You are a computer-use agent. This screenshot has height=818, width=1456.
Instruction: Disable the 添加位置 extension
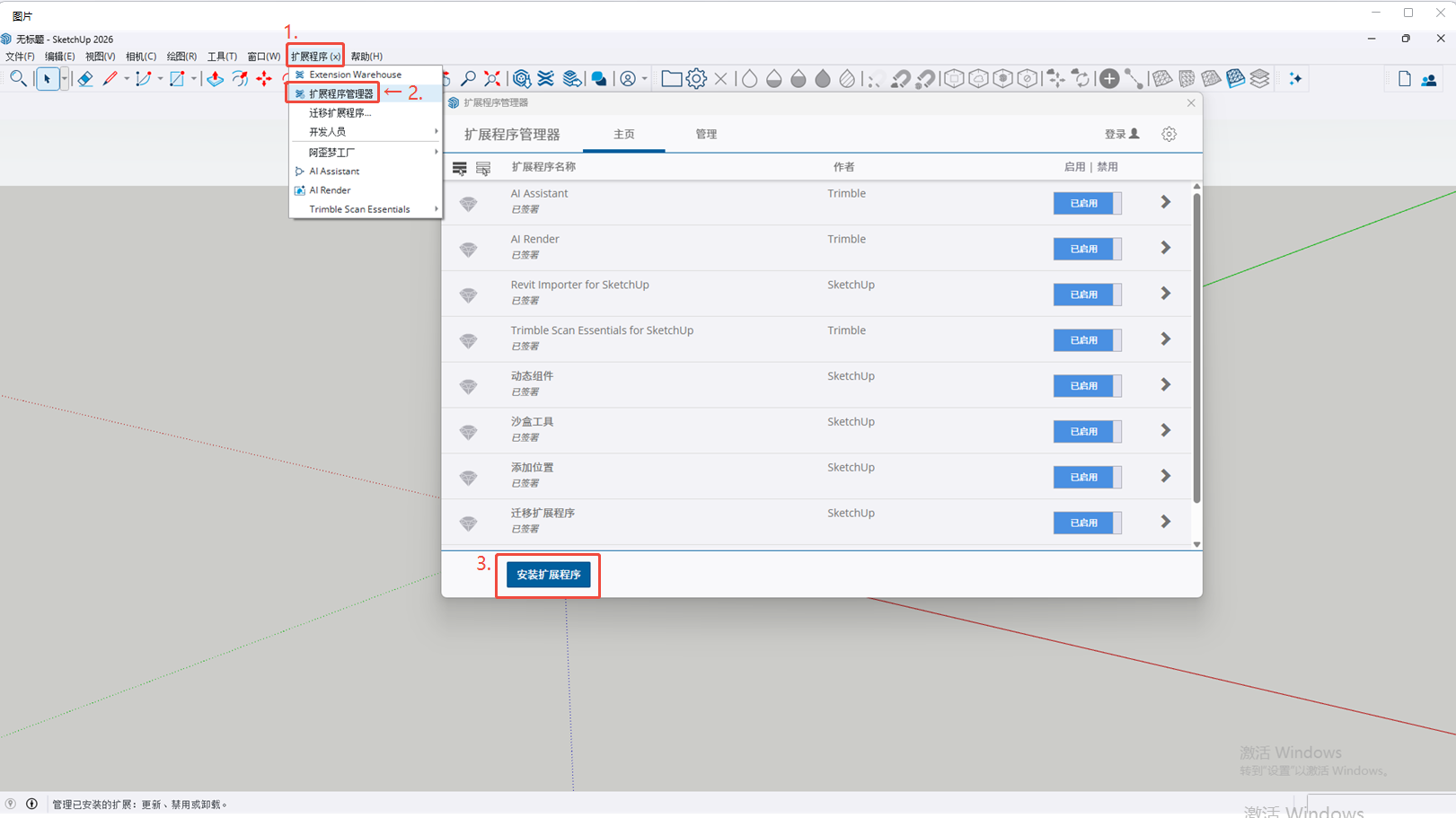coord(1087,478)
